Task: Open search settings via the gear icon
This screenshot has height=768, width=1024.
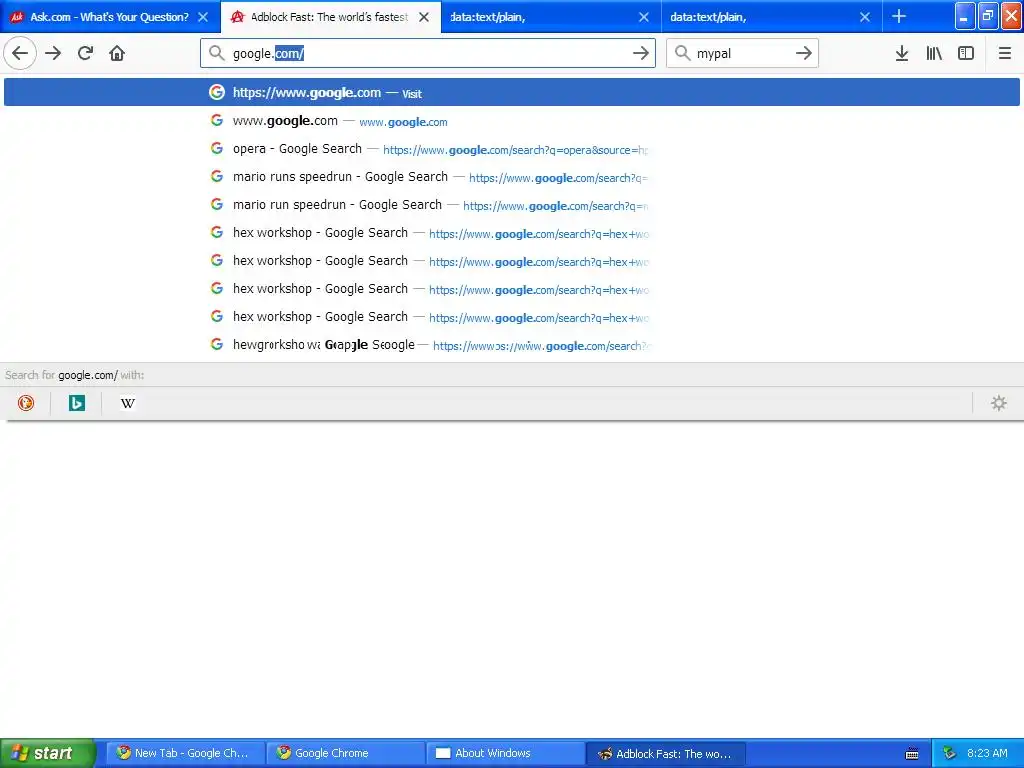Action: [x=999, y=403]
